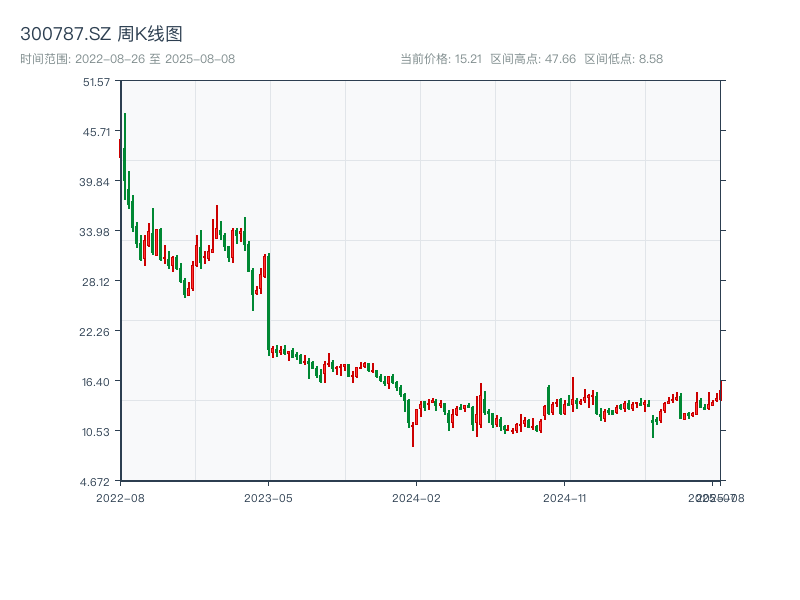Click the 22.26 y-axis label
800x600 pixels.
(x=96, y=331)
